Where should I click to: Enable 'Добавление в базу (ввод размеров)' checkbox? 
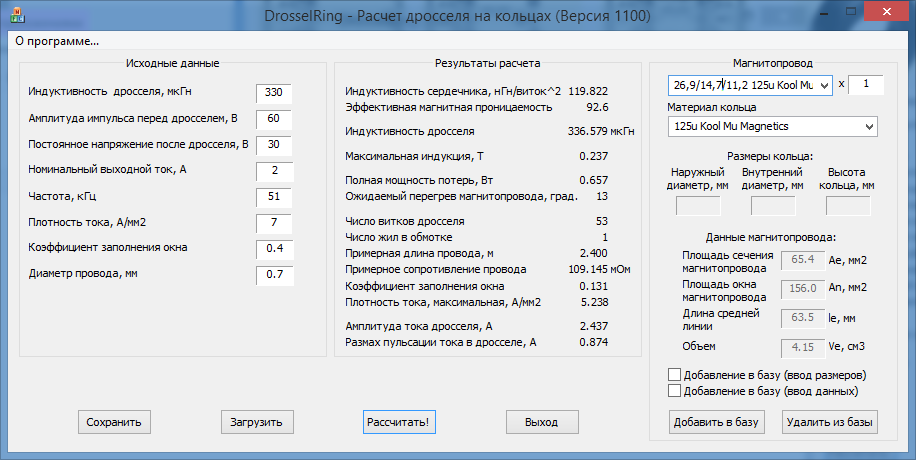pyautogui.click(x=674, y=375)
